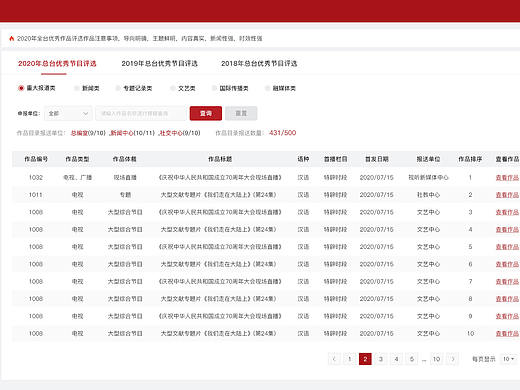
Task: Open the 每页显示 page size dropdown
Action: (x=509, y=359)
